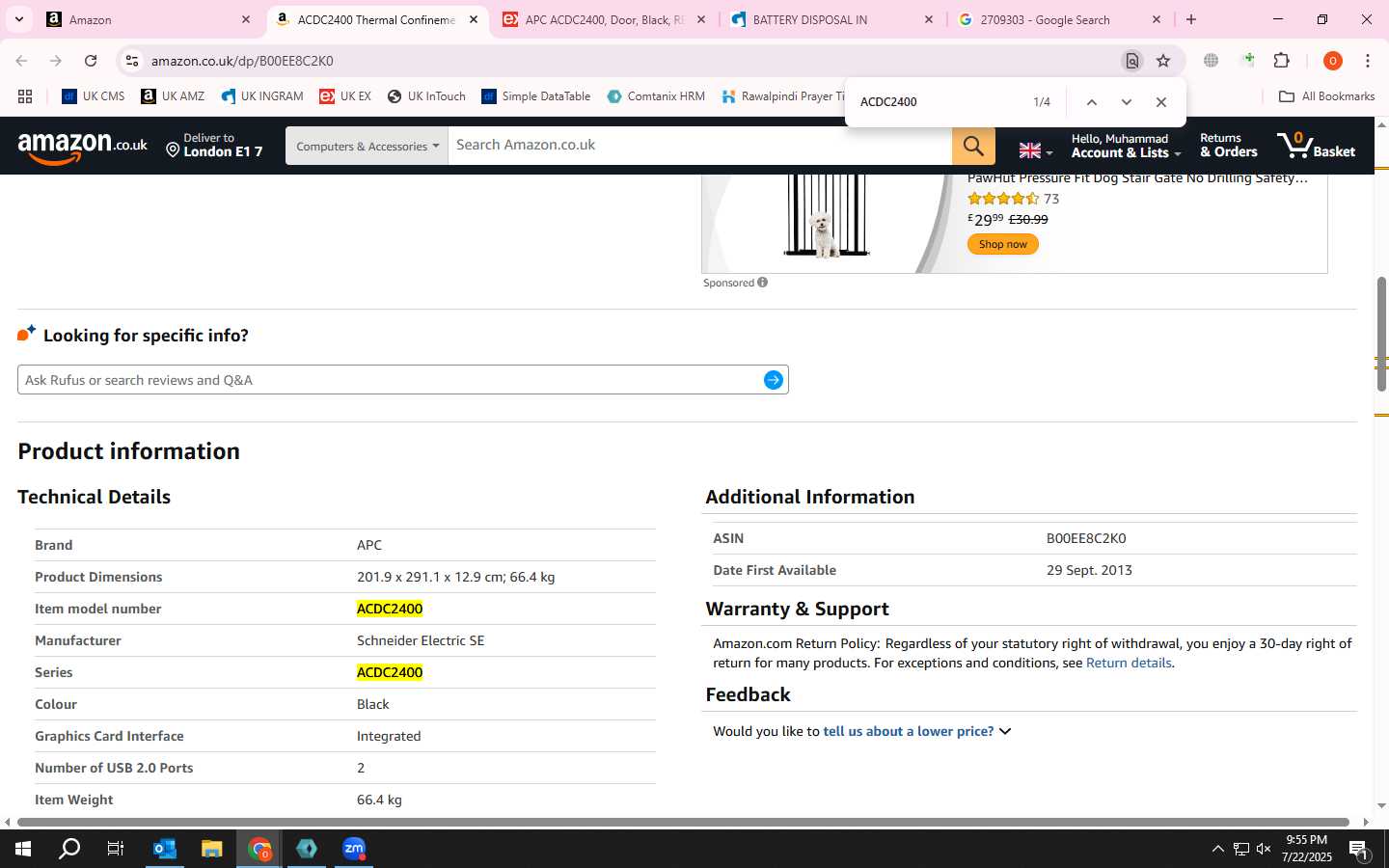Viewport: 1389px width, 868px height.
Task: Click the vertical page scrollbar thumb
Action: (1381, 333)
